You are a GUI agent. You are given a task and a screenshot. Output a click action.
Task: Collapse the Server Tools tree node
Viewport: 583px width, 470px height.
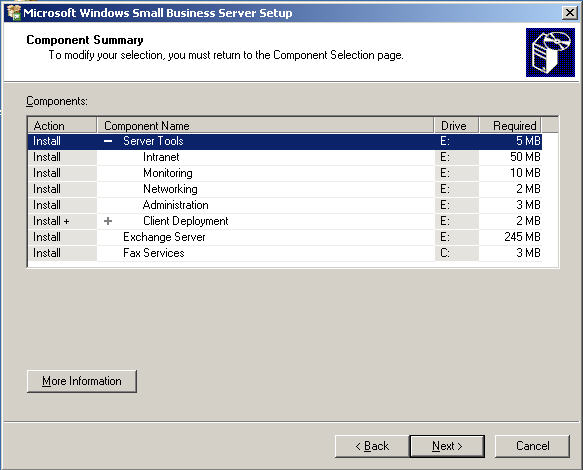point(108,141)
